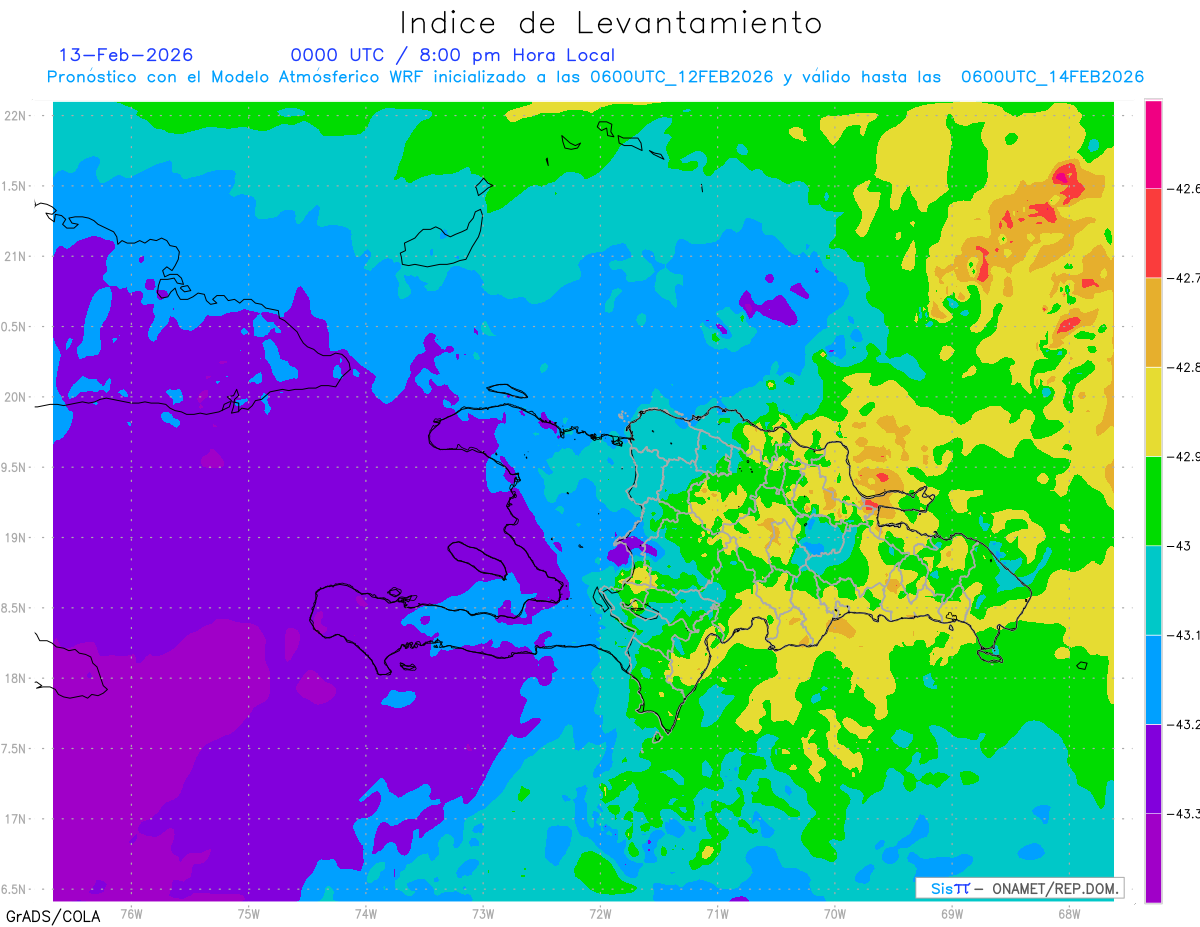Click the latitude label '17N'
Image resolution: width=1200 pixels, height=927 pixels.
[x=16, y=819]
